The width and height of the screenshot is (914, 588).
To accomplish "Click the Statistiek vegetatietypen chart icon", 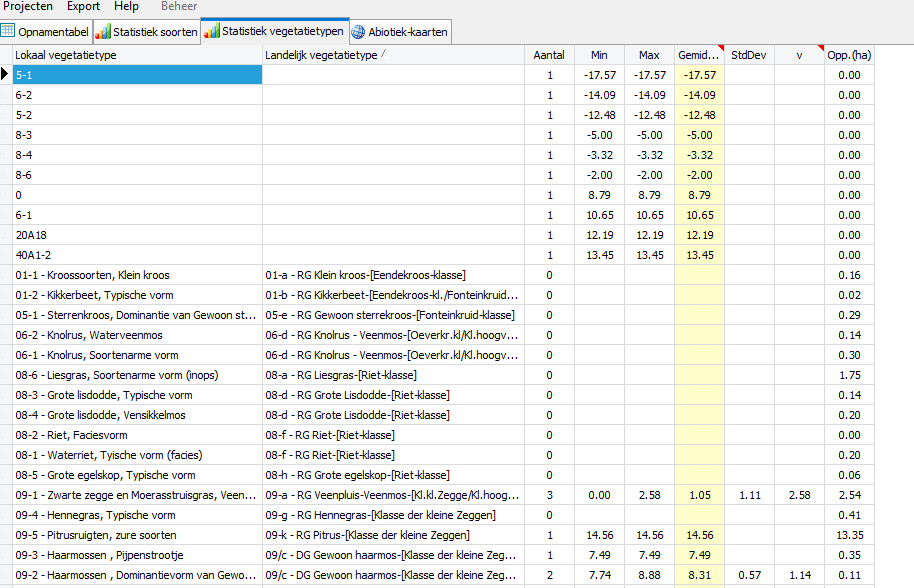I will pos(211,31).
